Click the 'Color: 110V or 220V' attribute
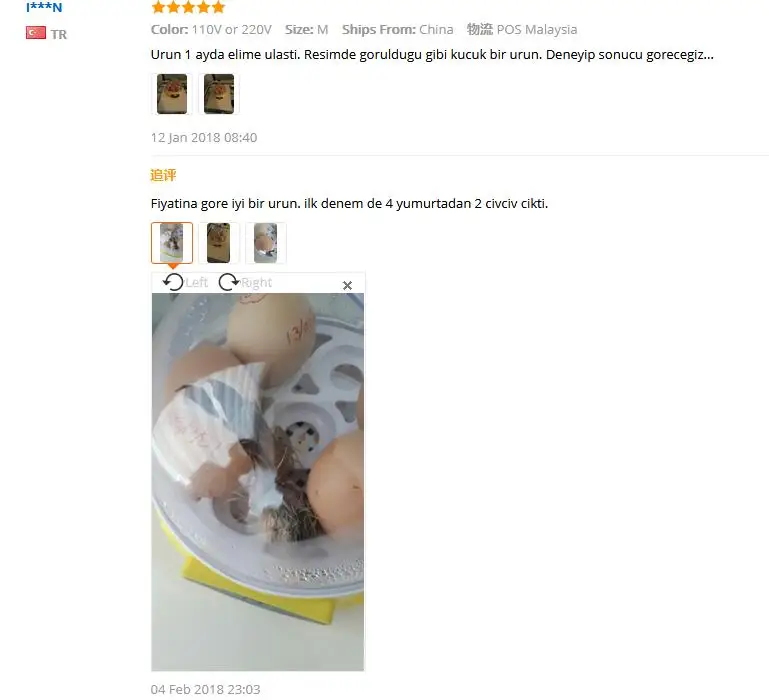 click(211, 29)
